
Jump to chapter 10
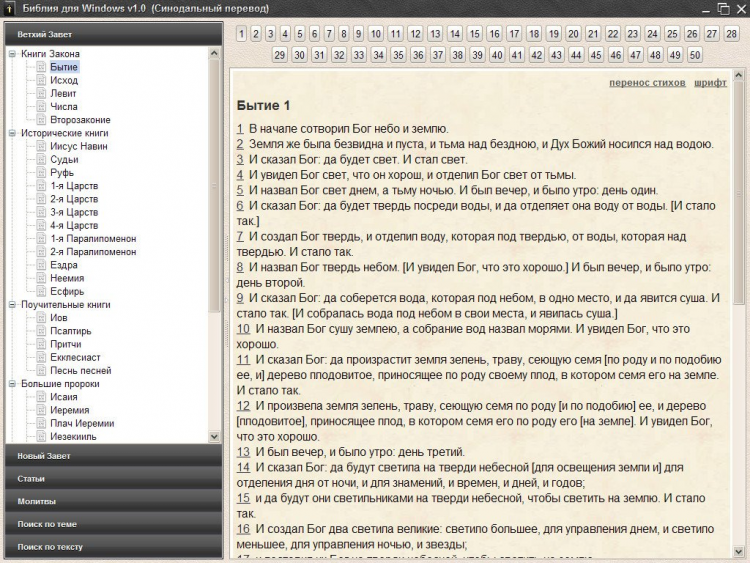(x=375, y=33)
